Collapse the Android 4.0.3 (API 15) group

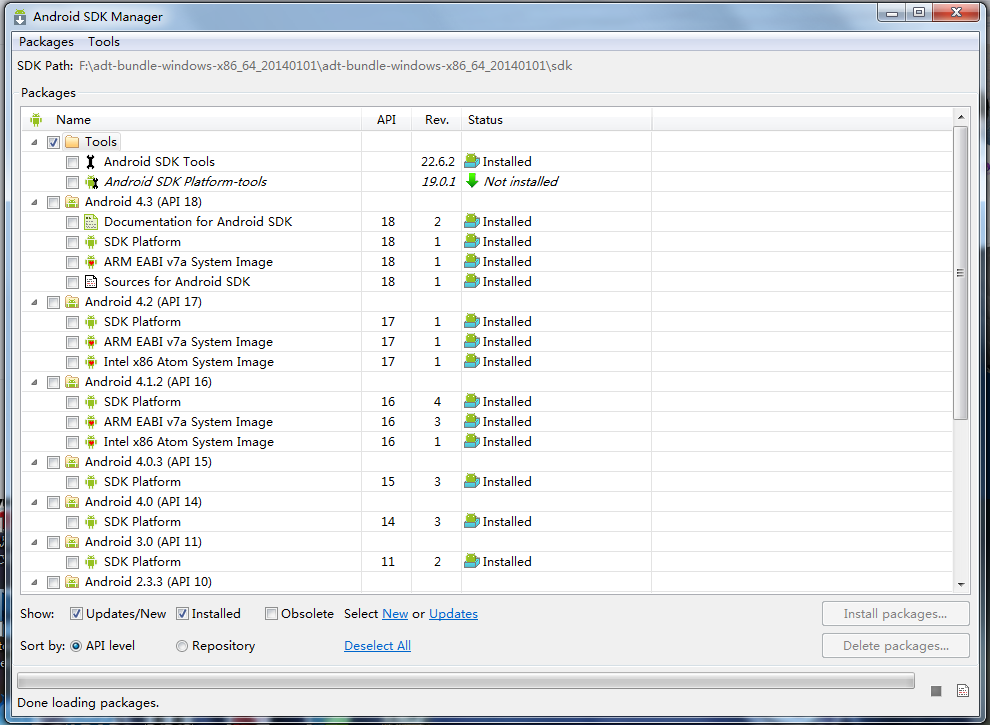(x=34, y=462)
